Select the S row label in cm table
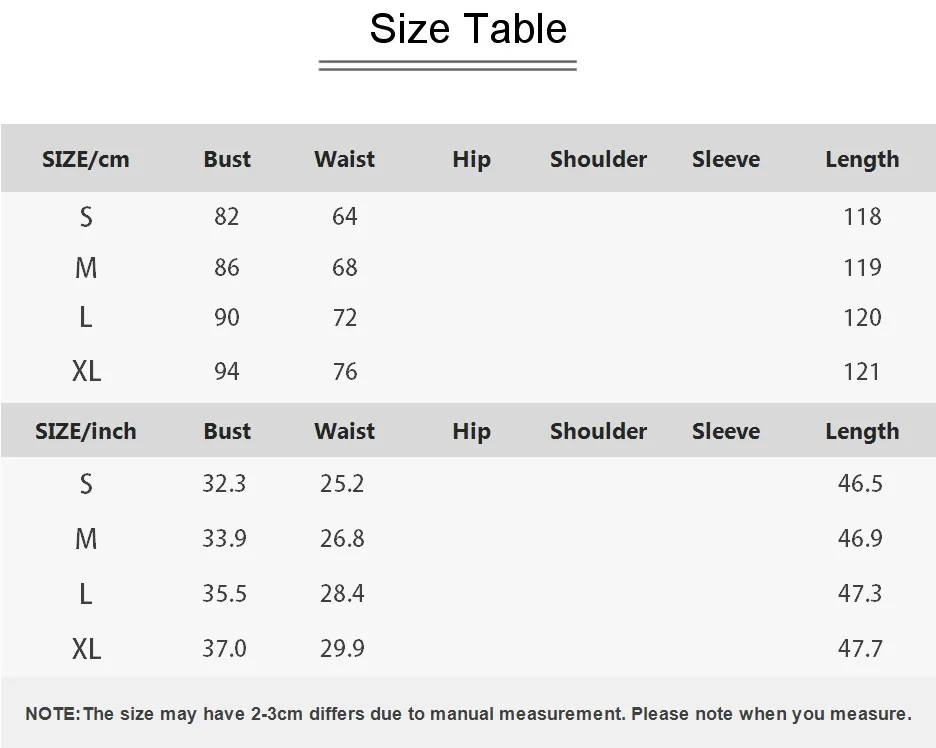 pyautogui.click(x=86, y=217)
